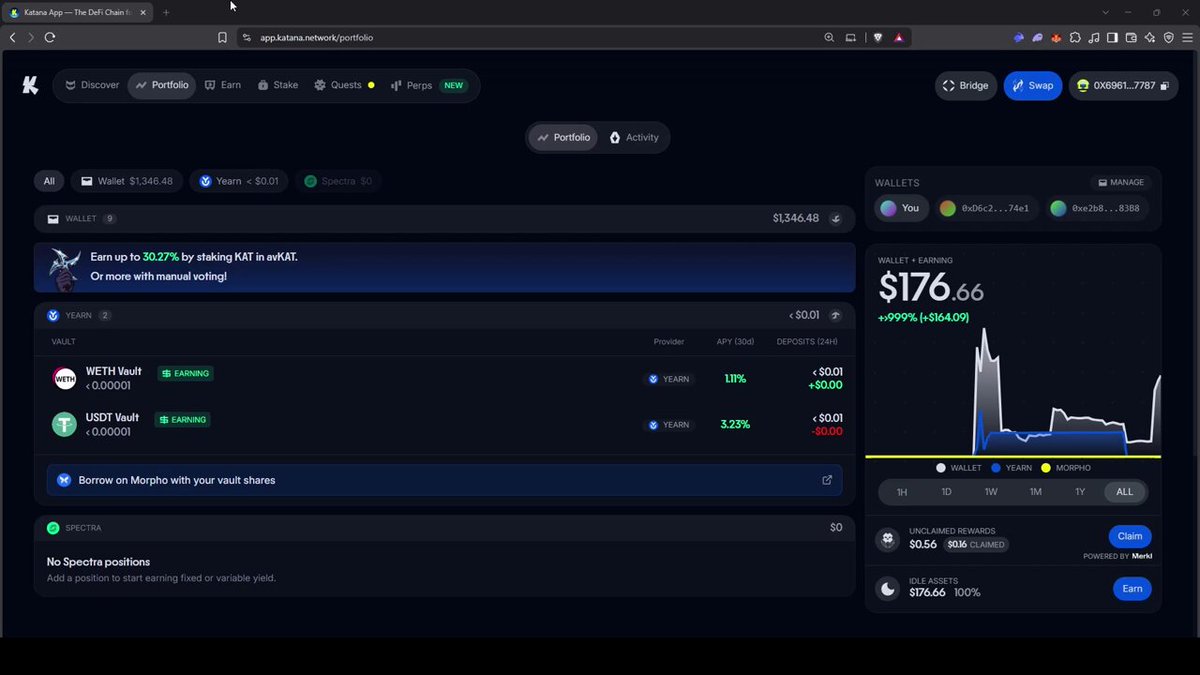Click the Yearn provider badge on WETH row
Image resolution: width=1200 pixels, height=675 pixels.
click(669, 379)
